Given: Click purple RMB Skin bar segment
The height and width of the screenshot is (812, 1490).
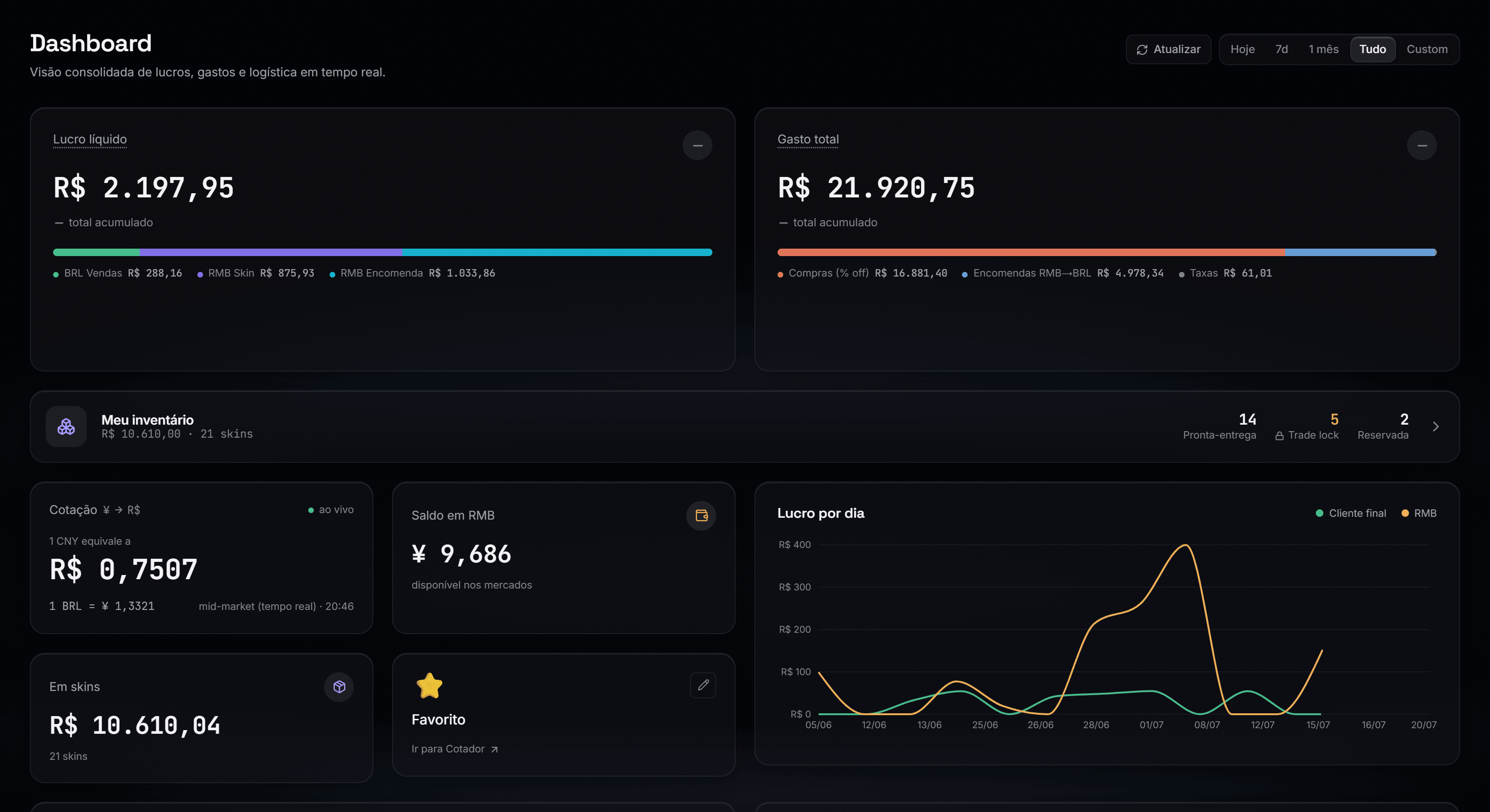Looking at the screenshot, I should coord(271,253).
